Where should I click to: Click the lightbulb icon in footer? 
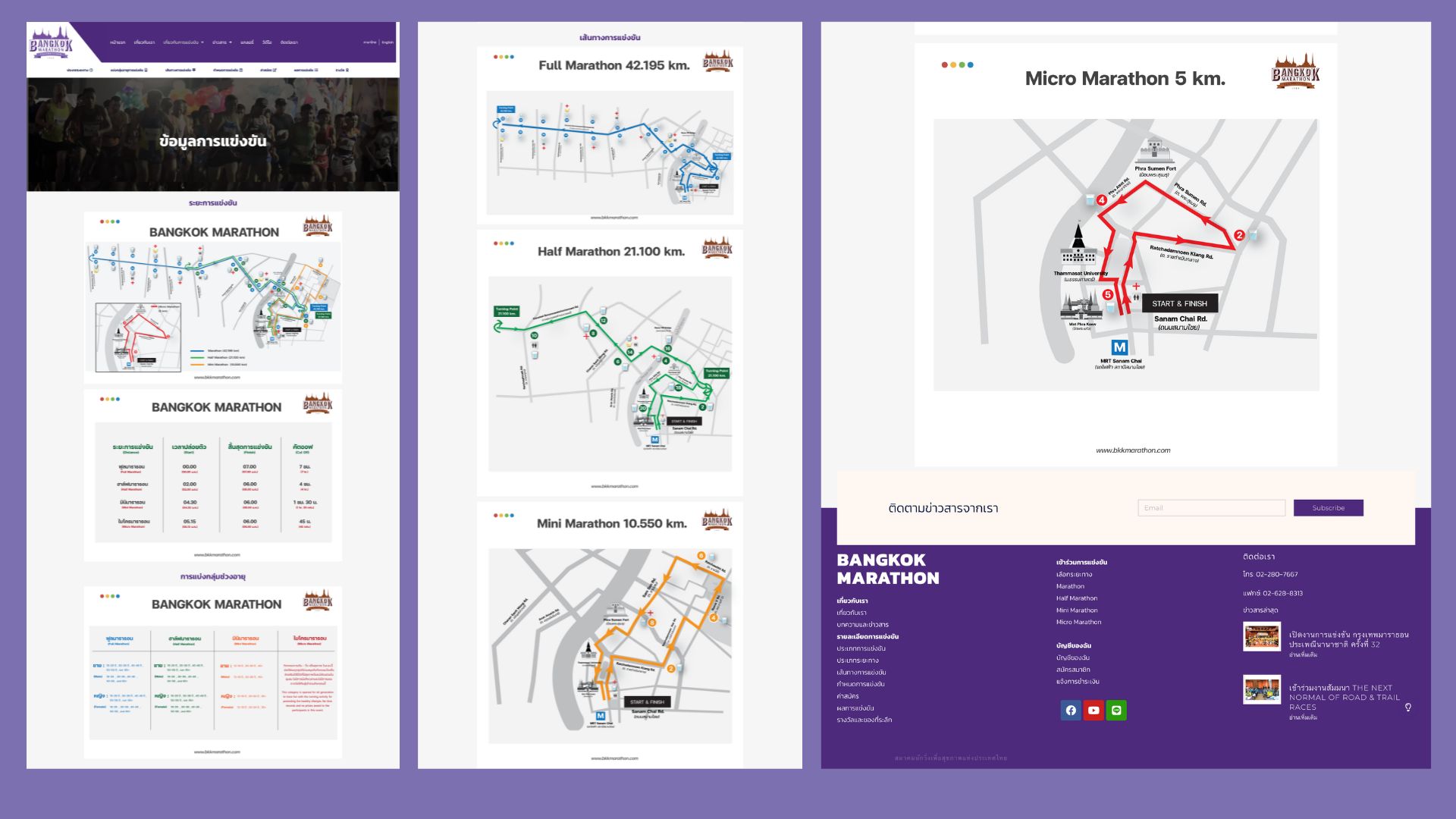(x=1408, y=708)
